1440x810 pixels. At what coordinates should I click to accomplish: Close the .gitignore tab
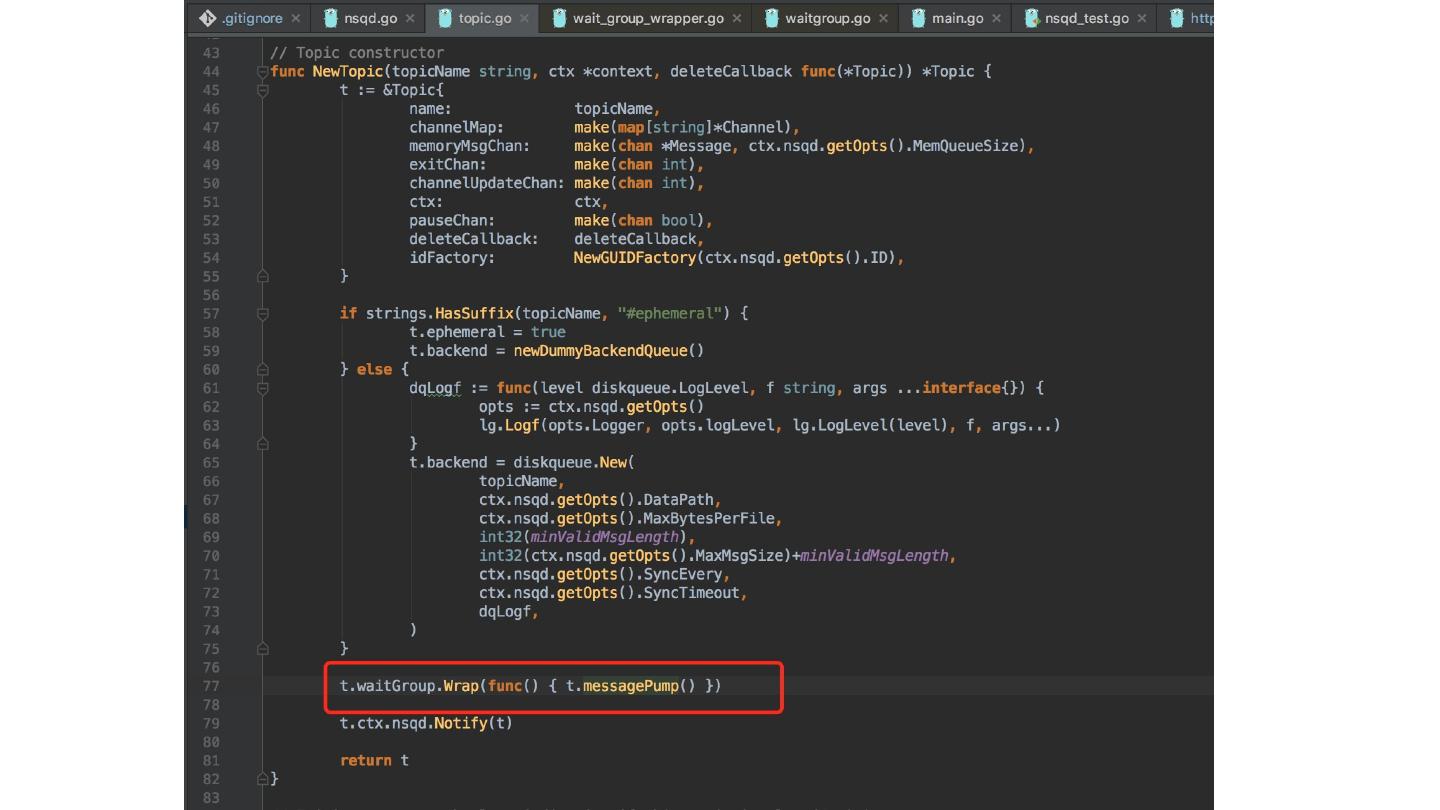296,18
